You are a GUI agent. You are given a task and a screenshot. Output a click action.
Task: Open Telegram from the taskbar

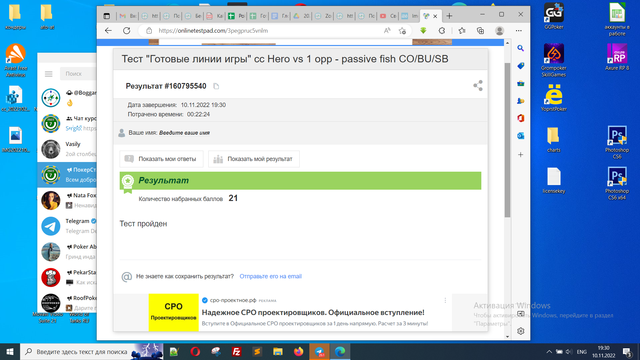320,351
